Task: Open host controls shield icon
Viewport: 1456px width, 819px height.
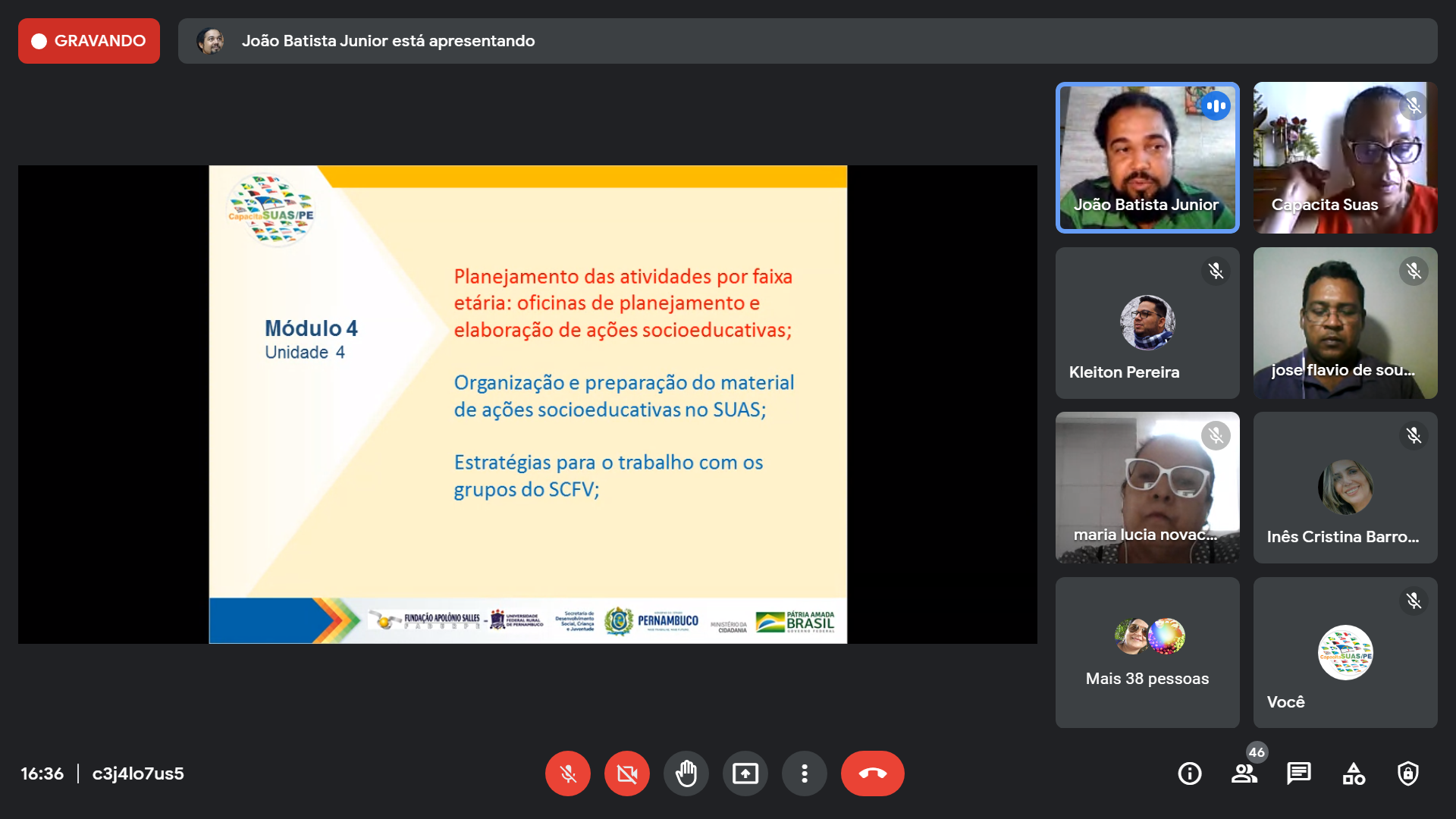Action: 1407,773
